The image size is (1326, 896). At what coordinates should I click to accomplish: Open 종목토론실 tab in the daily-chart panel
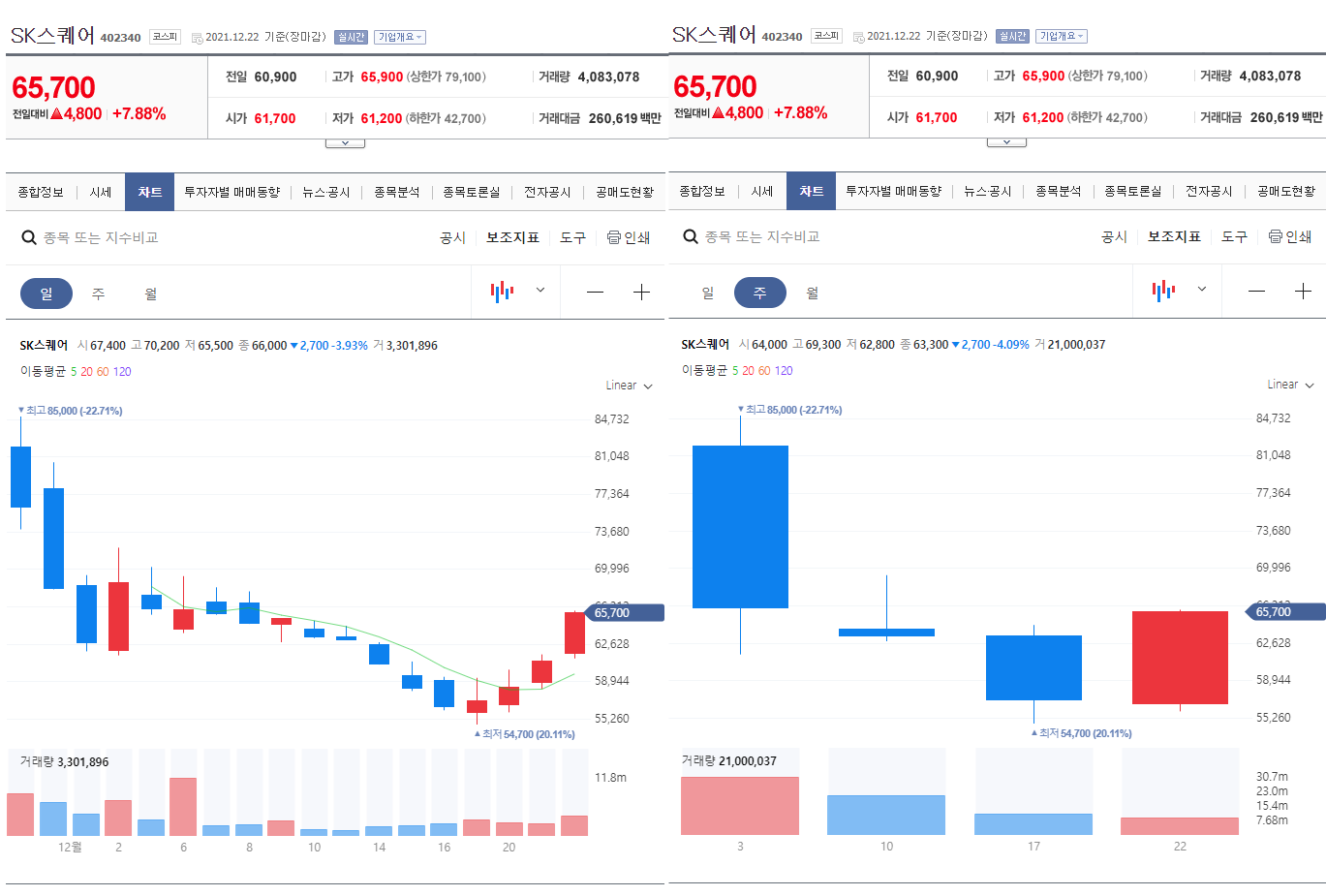tap(472, 193)
